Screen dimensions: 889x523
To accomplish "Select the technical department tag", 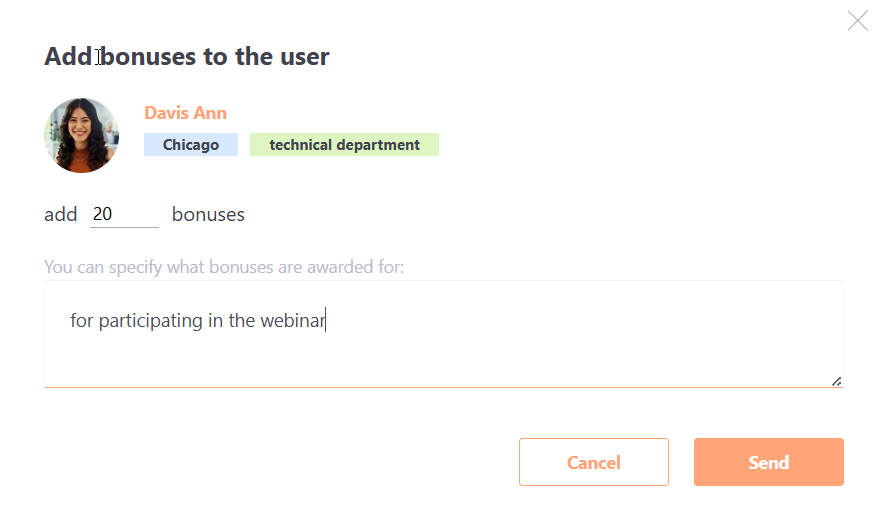I will click(344, 145).
